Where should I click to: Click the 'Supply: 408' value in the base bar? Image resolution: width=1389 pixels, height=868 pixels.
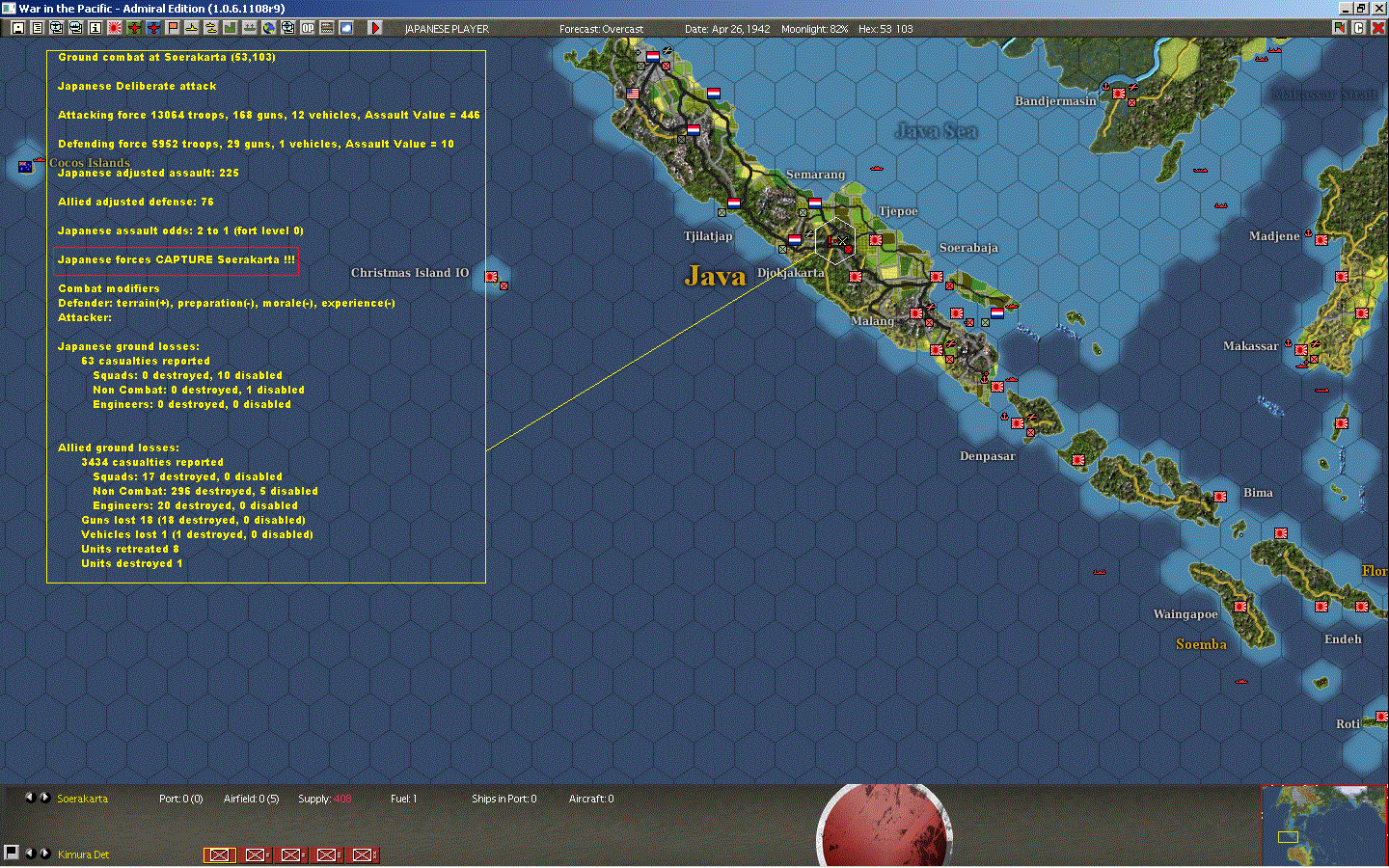(x=325, y=799)
